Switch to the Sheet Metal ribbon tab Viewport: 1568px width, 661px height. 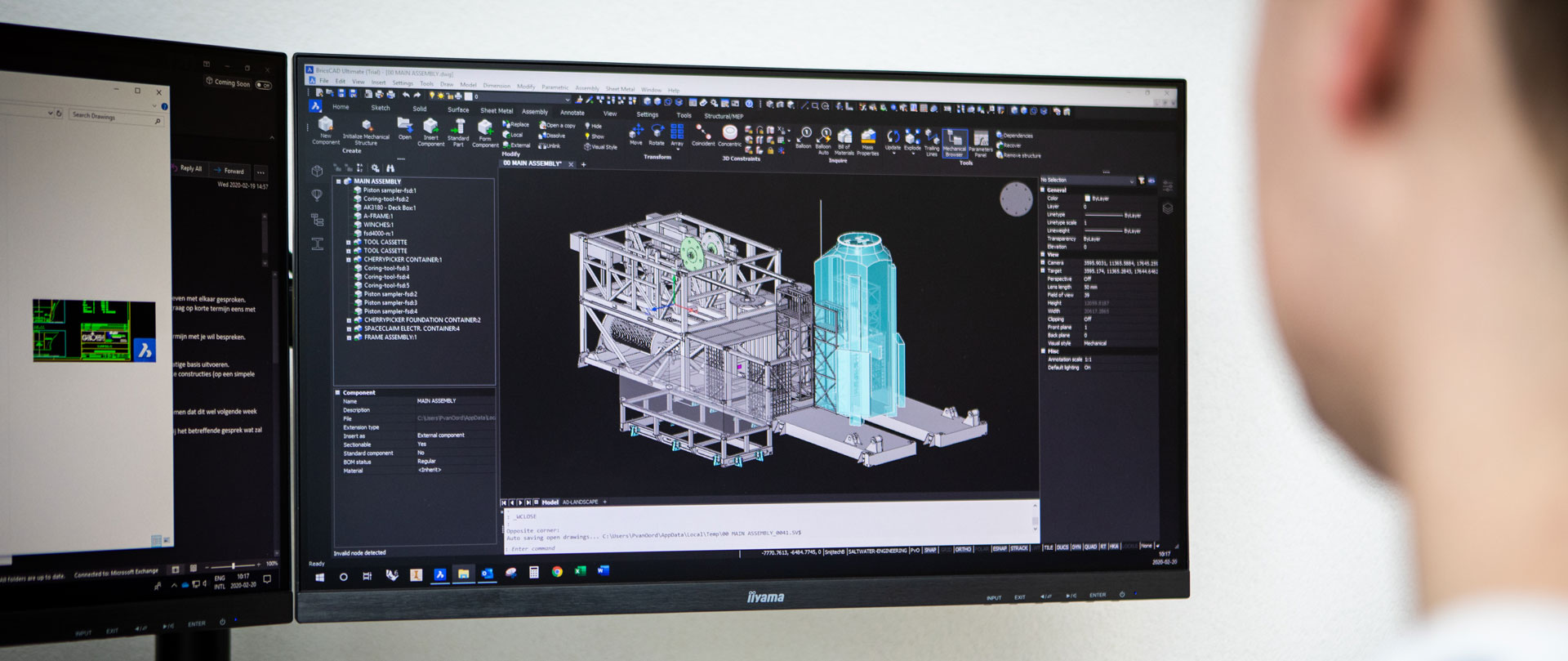coord(497,110)
